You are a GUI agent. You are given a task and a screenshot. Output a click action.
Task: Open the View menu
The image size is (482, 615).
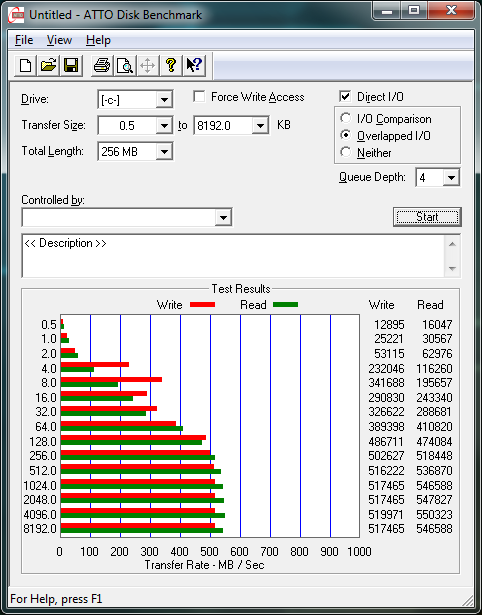click(x=59, y=40)
